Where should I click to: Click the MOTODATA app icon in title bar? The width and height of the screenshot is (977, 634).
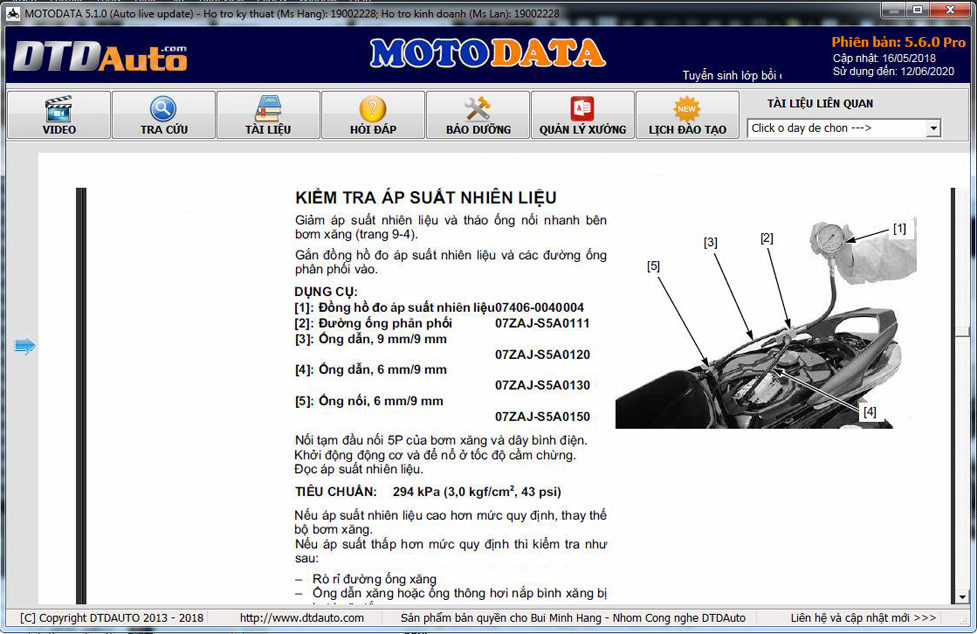[13, 13]
